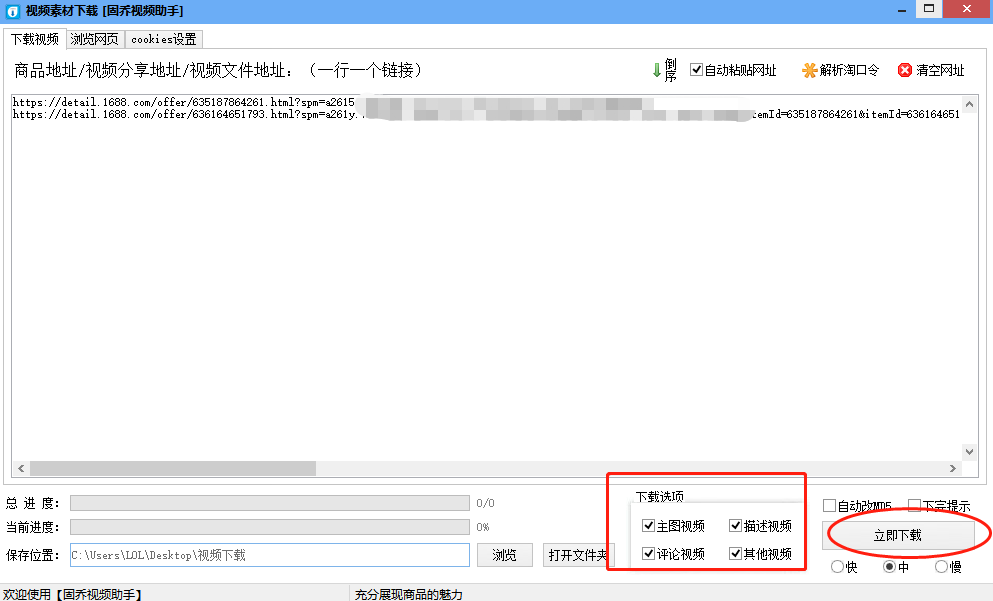Click the 清空网址 text link
Viewport: 993px width, 601px height.
pos(940,70)
